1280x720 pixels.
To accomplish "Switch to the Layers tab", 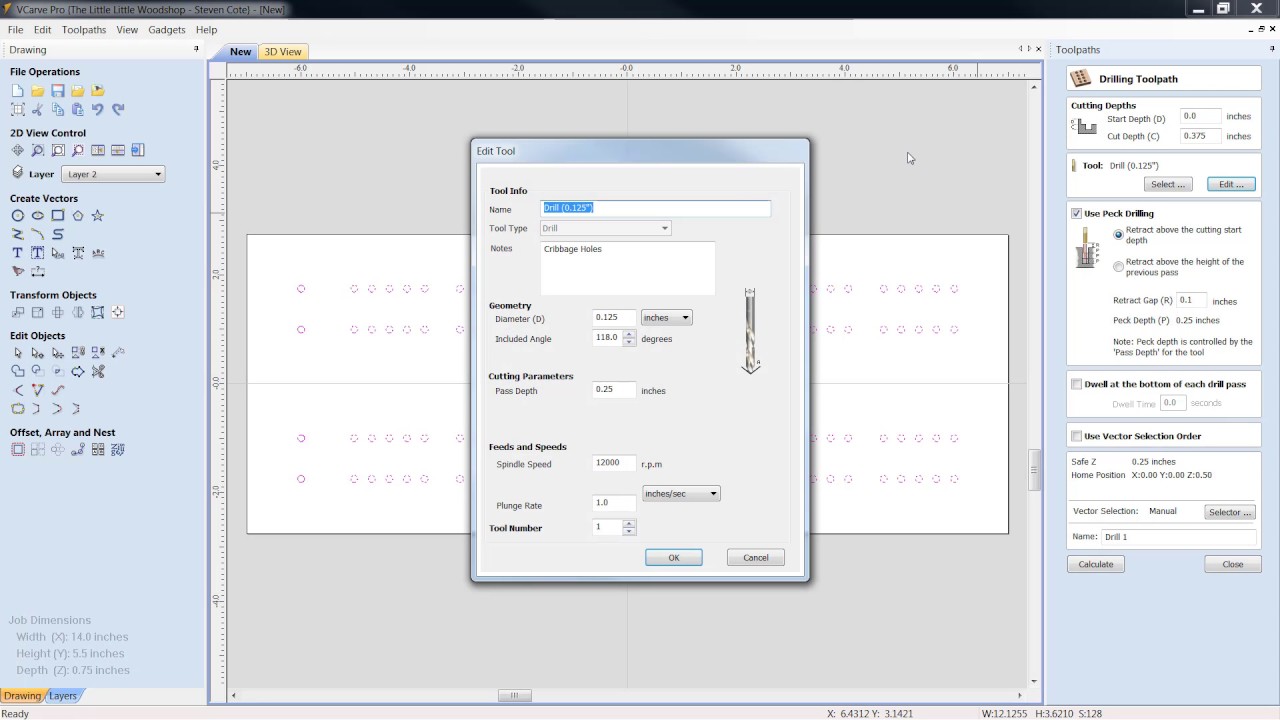I will 63,696.
